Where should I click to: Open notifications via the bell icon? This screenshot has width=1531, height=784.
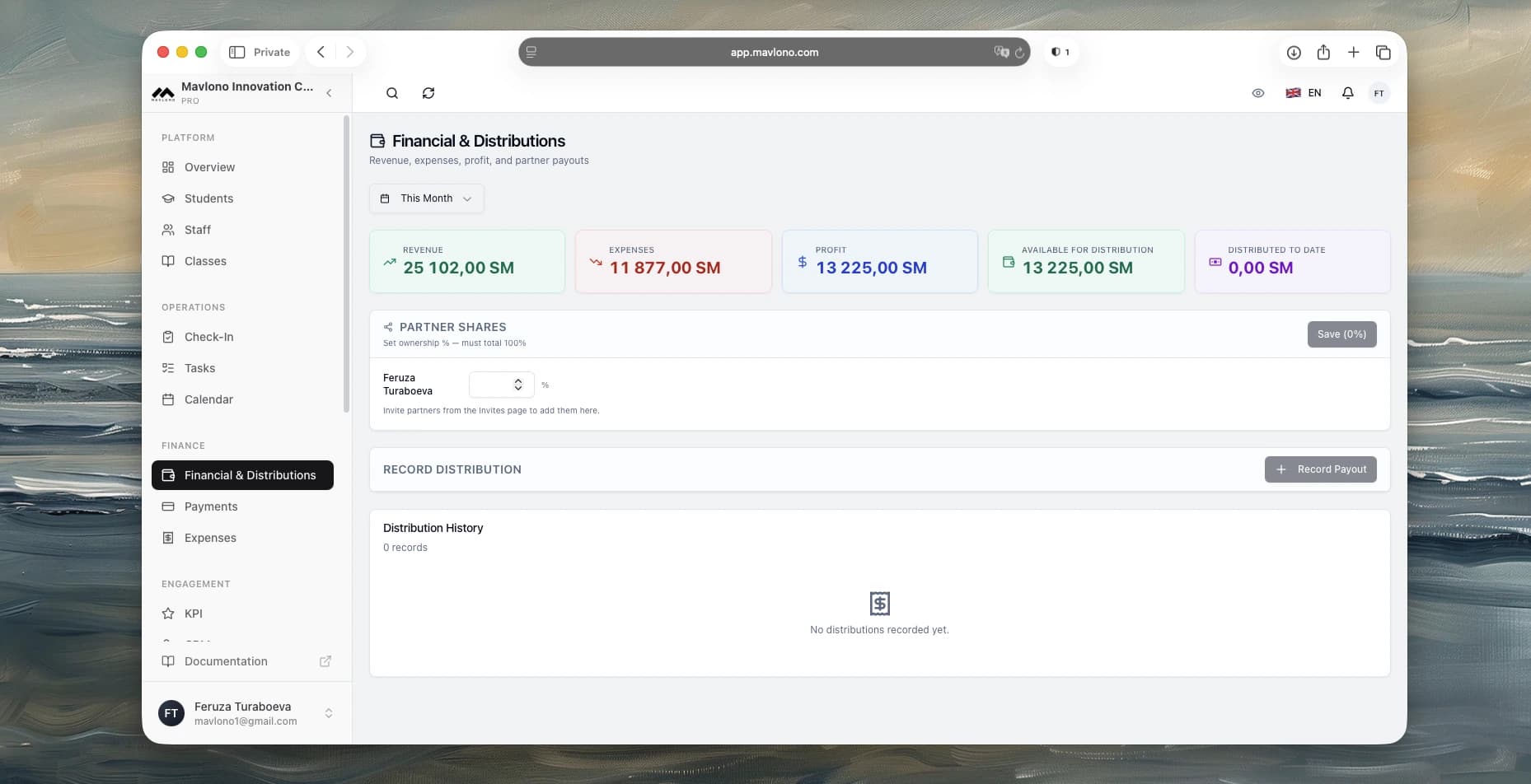click(x=1347, y=93)
